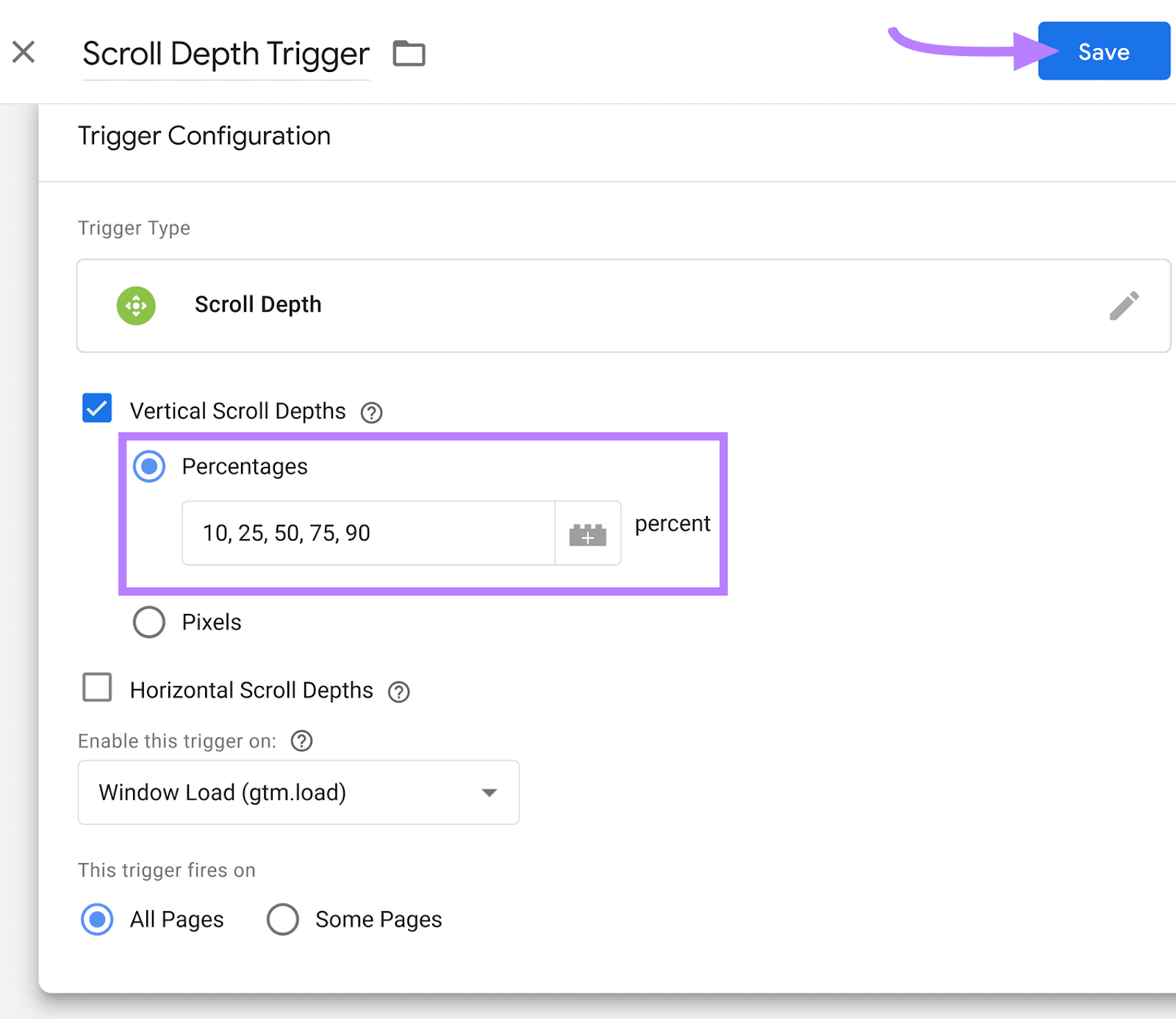The image size is (1176, 1019).
Task: Click the Trigger Configuration section header
Action: click(x=204, y=135)
